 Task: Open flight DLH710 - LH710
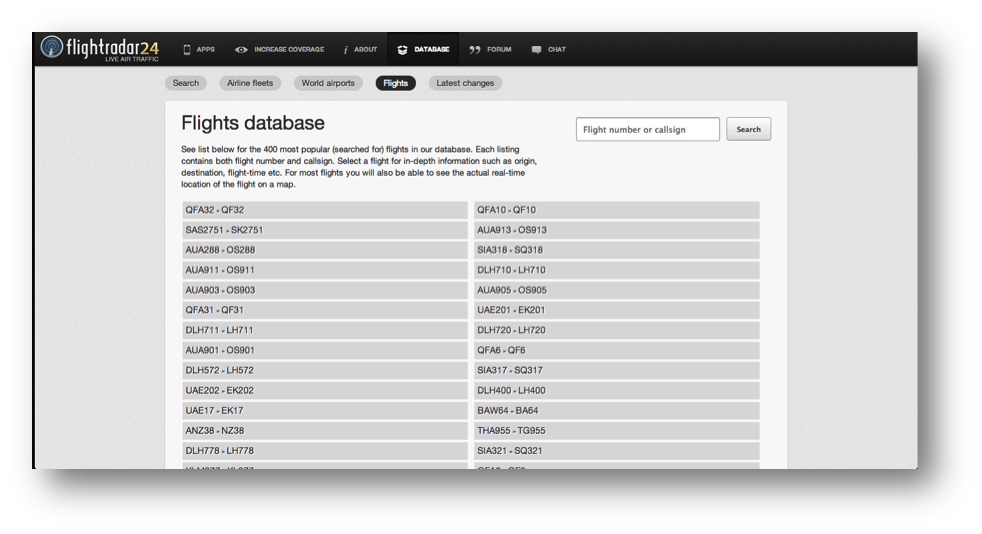point(617,270)
